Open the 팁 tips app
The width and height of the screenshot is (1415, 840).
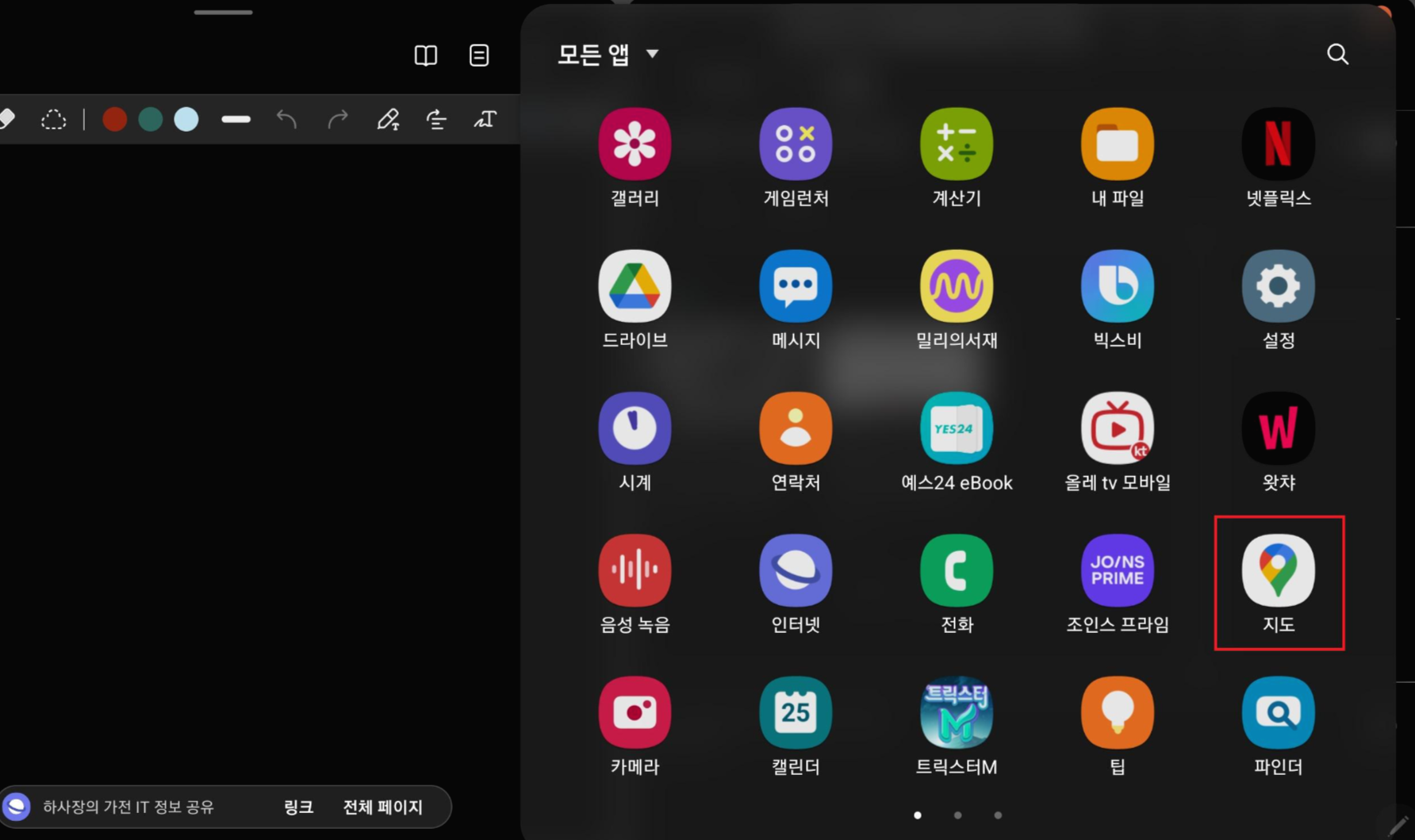pyautogui.click(x=1118, y=712)
